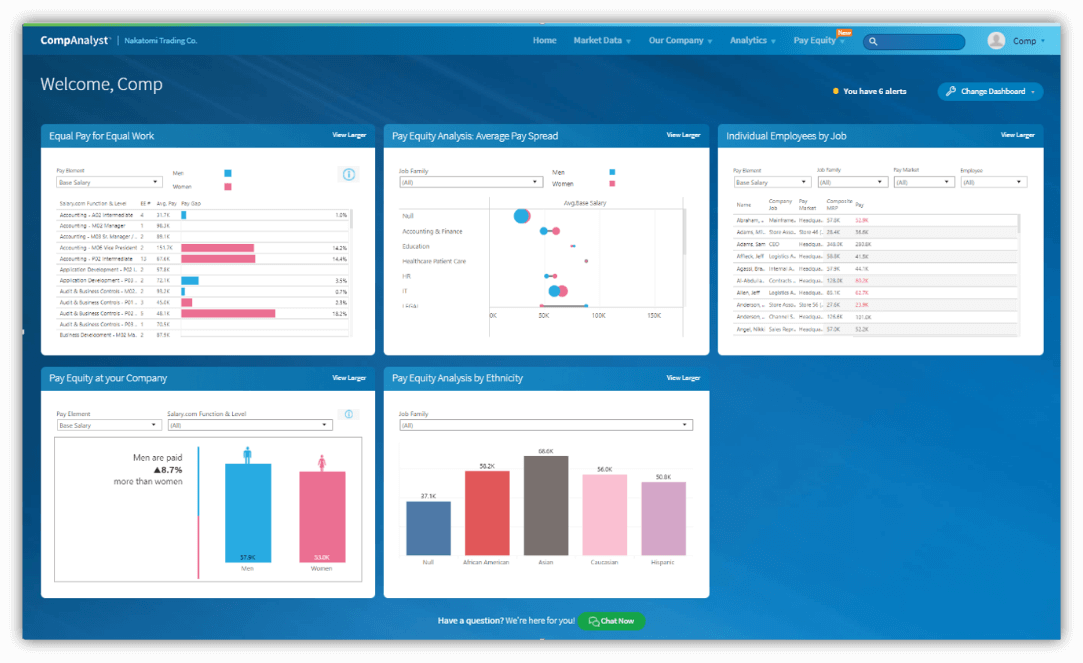The image size is (1083, 663).
Task: Click the yellow alert dot icon
Action: (836, 91)
